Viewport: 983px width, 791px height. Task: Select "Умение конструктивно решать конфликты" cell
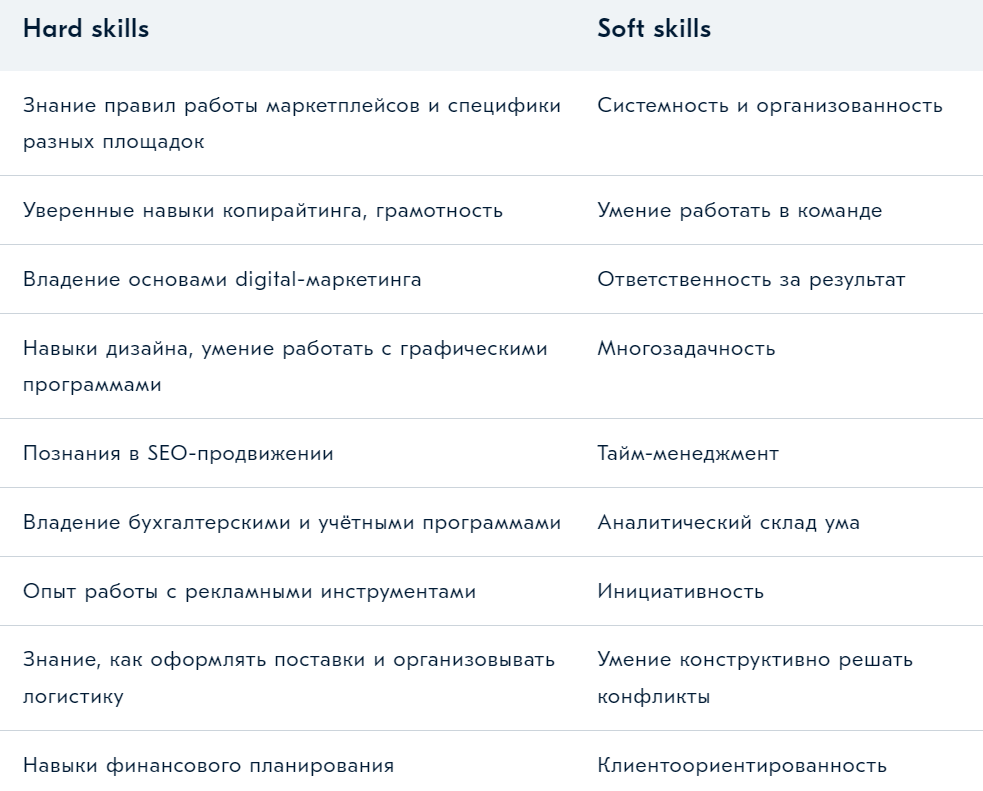click(755, 678)
